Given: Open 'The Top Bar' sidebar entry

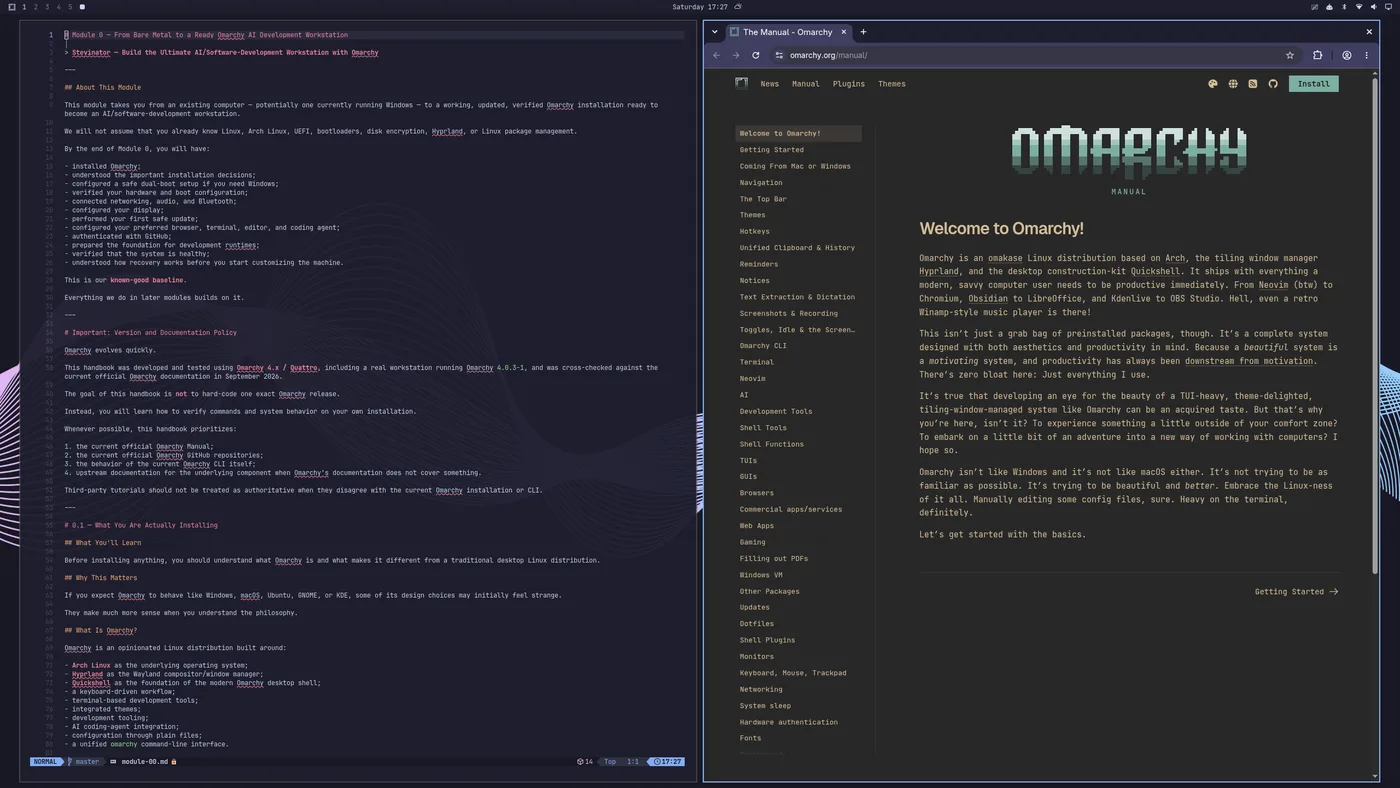Looking at the screenshot, I should (763, 199).
